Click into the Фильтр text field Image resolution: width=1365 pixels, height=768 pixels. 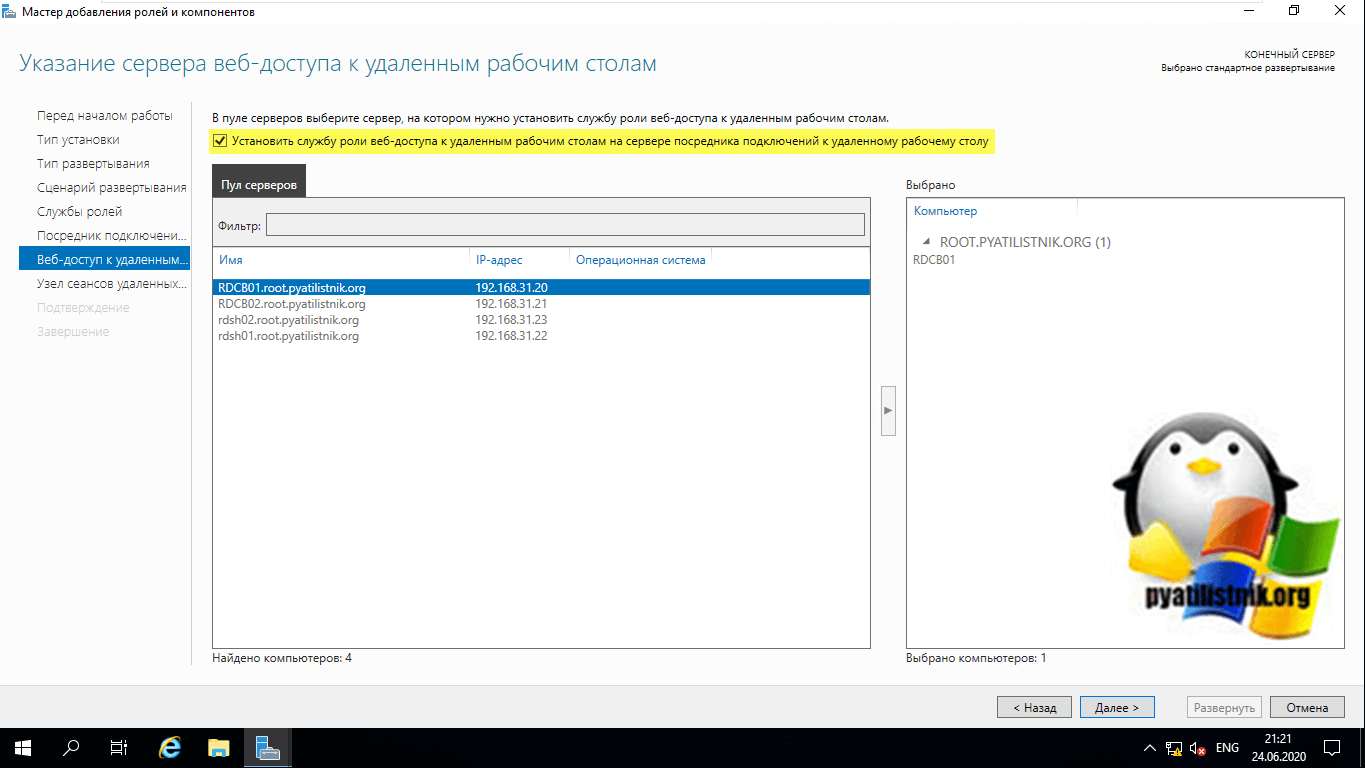point(565,225)
